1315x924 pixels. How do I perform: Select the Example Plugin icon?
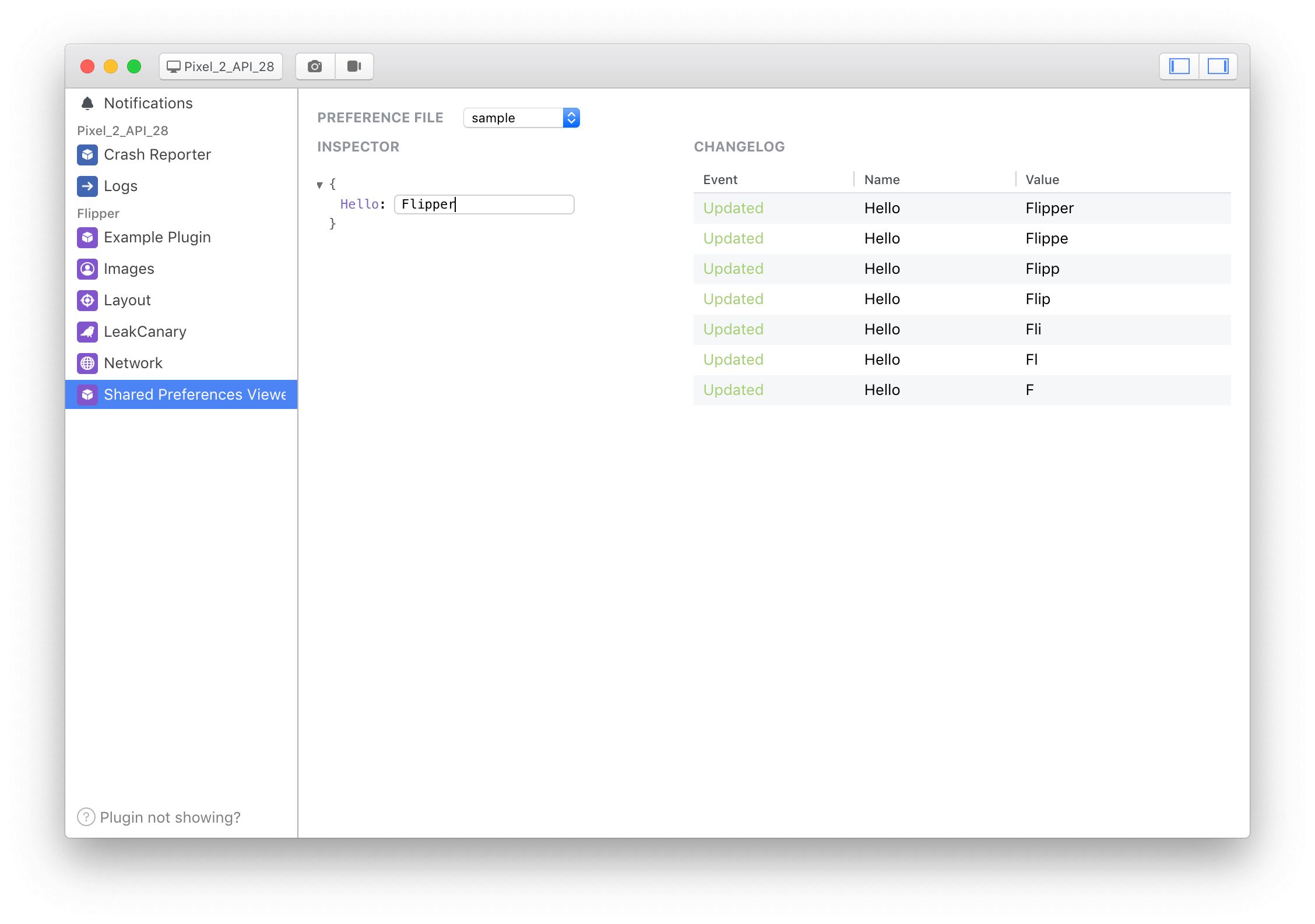[87, 237]
